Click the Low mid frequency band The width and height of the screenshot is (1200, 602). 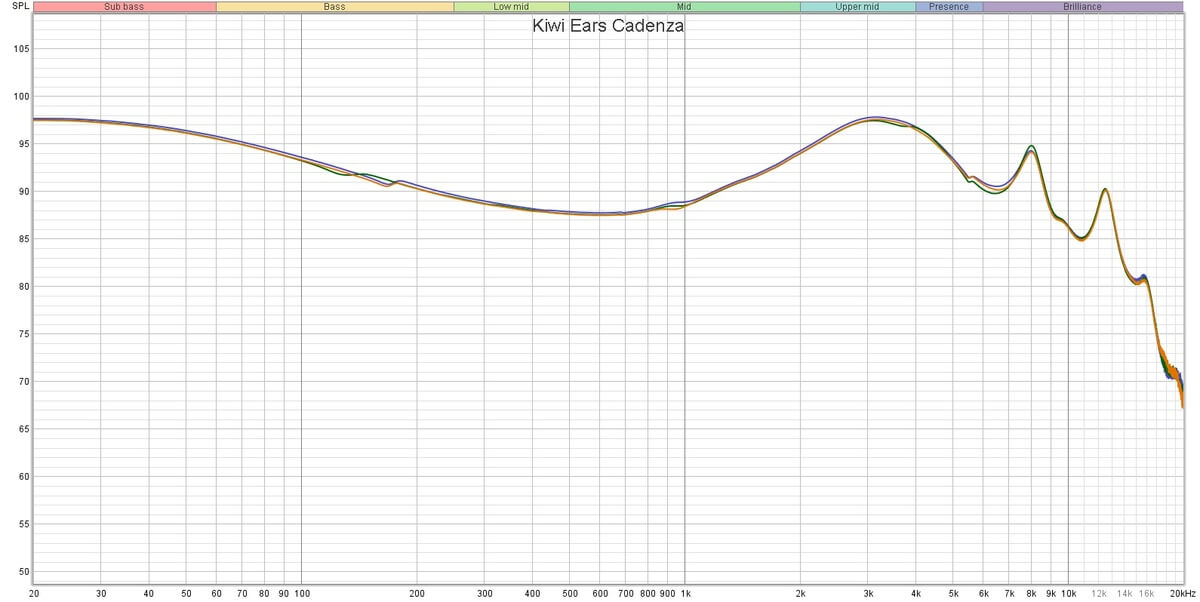point(512,7)
